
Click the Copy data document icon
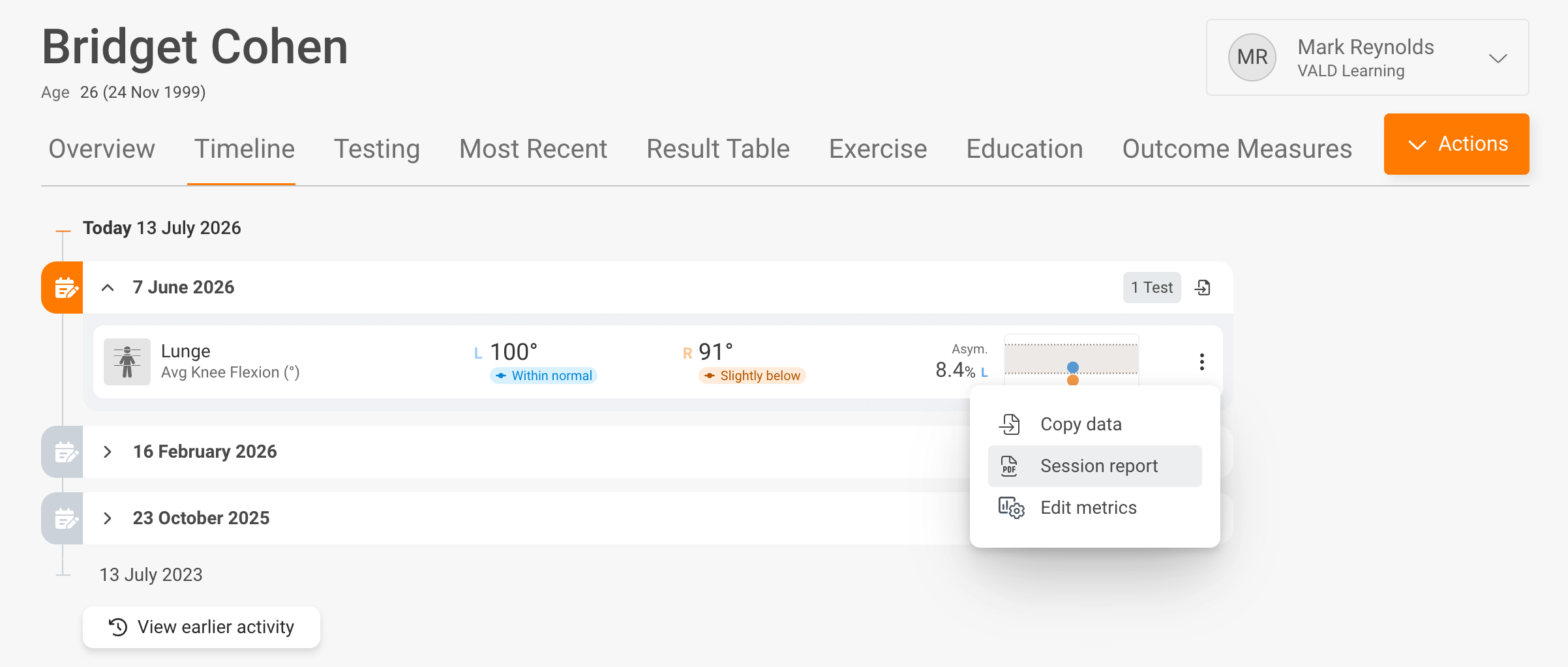click(x=1010, y=424)
